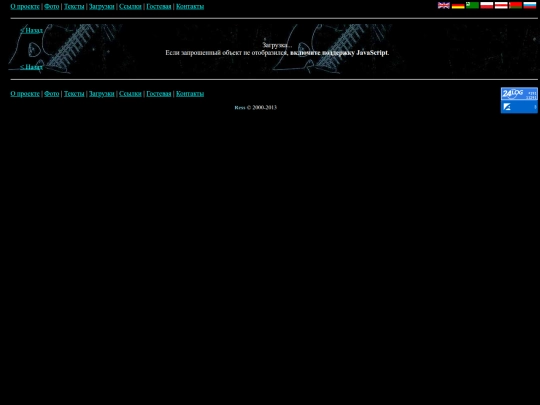540x405 pixels.
Task: Open 'Гостевая' in the top menu
Action: pos(159,7)
